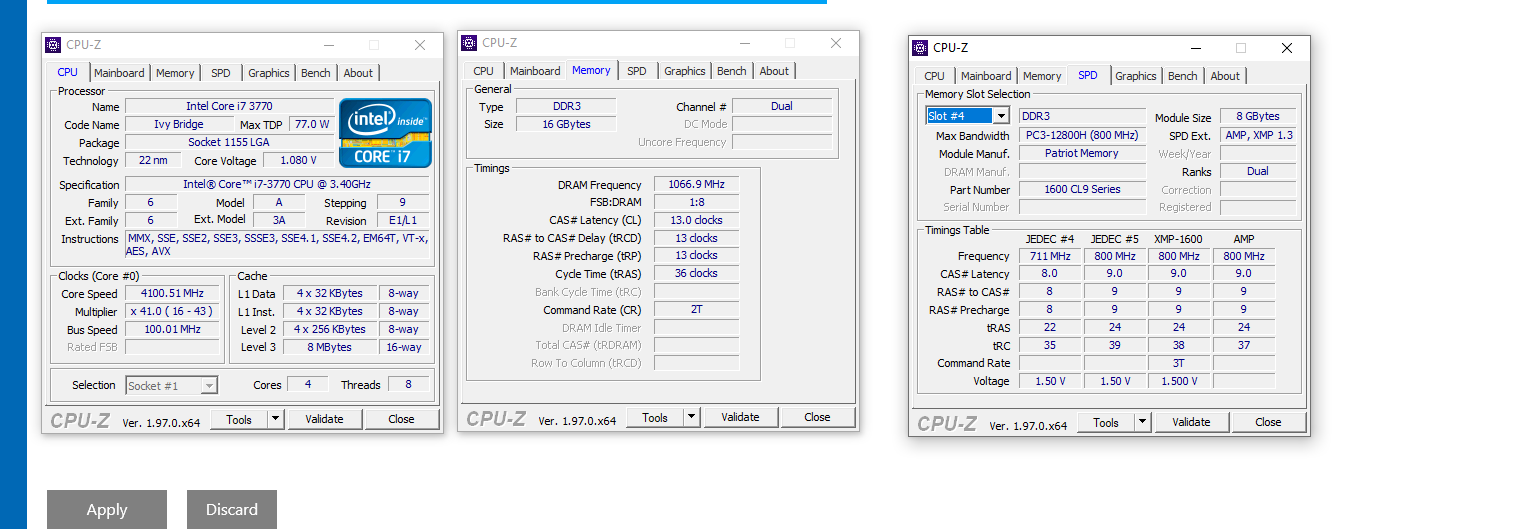Click the Module Manuf. value Patriot Memory
The height and width of the screenshot is (529, 1534).
click(x=1082, y=153)
